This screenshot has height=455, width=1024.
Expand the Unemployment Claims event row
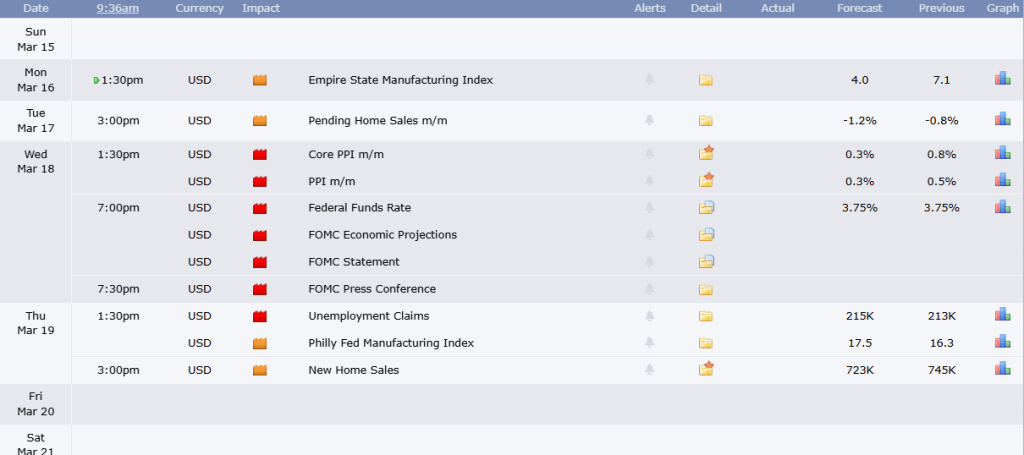(368, 316)
